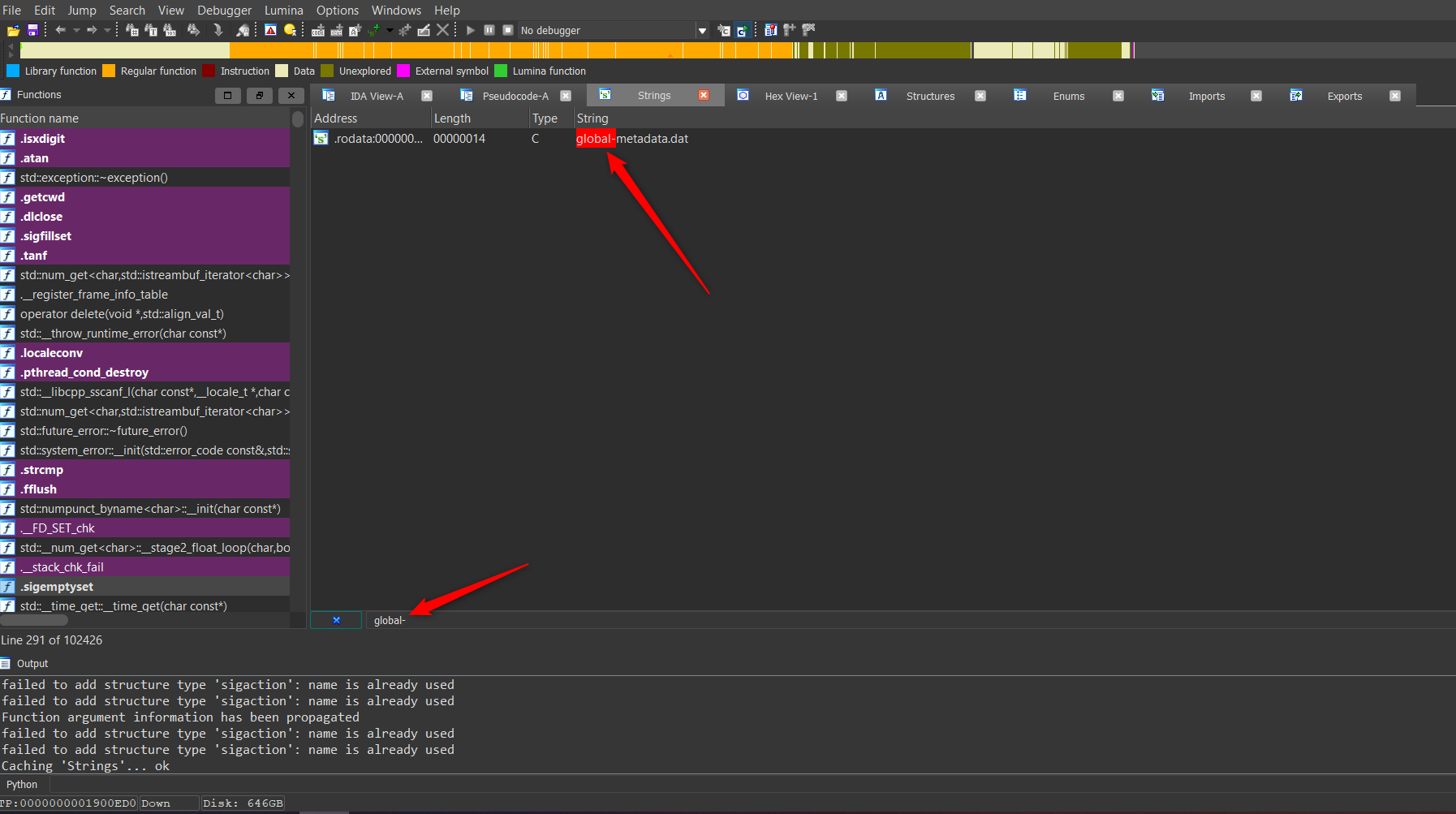
Task: Stop process with the stop button
Action: pyautogui.click(x=508, y=30)
